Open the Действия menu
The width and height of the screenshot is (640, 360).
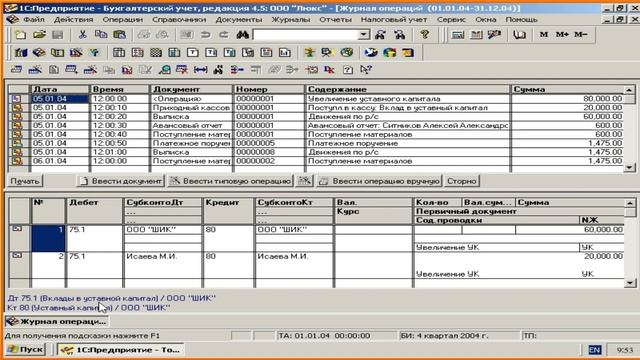pyautogui.click(x=73, y=20)
